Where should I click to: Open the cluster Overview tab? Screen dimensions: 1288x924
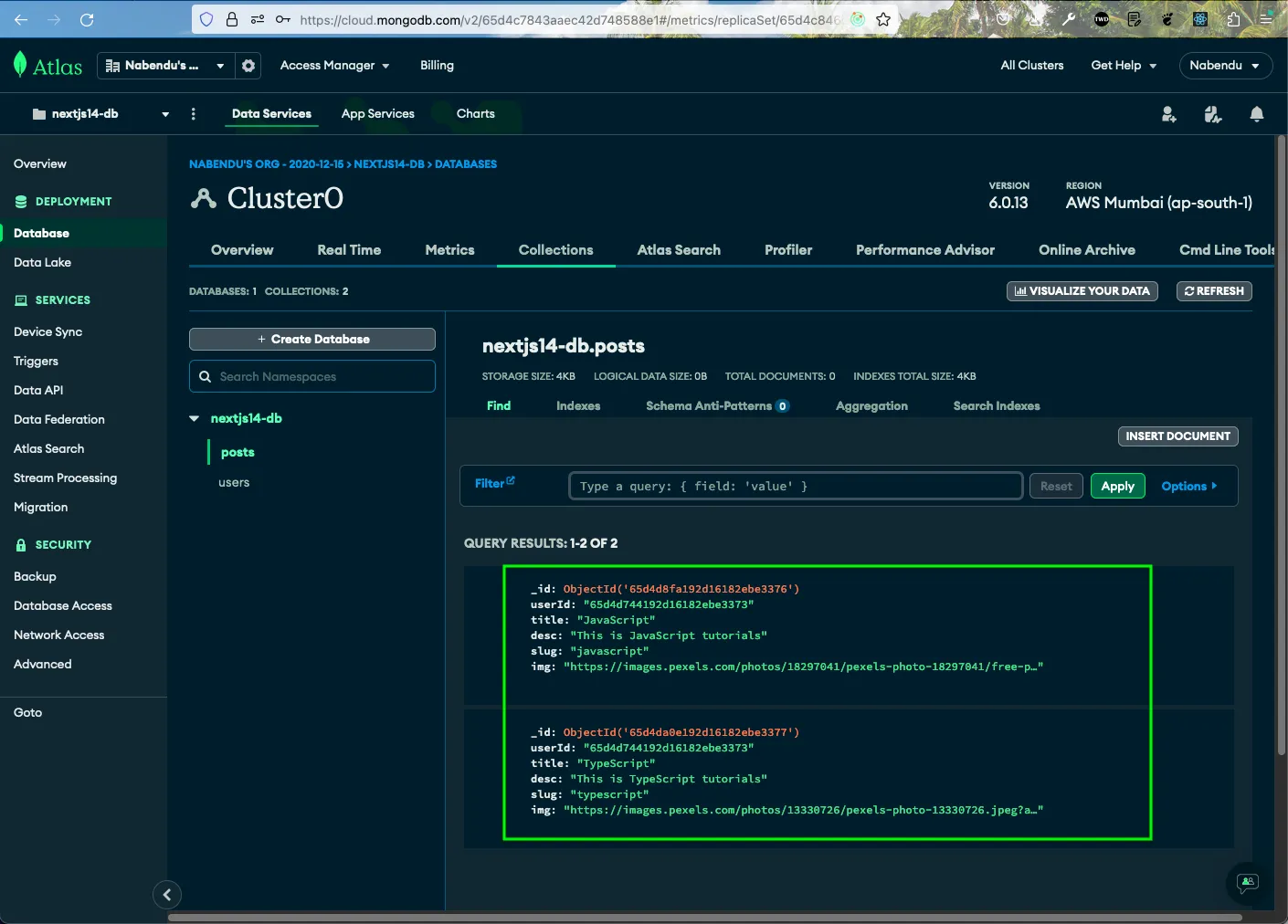pyautogui.click(x=242, y=250)
